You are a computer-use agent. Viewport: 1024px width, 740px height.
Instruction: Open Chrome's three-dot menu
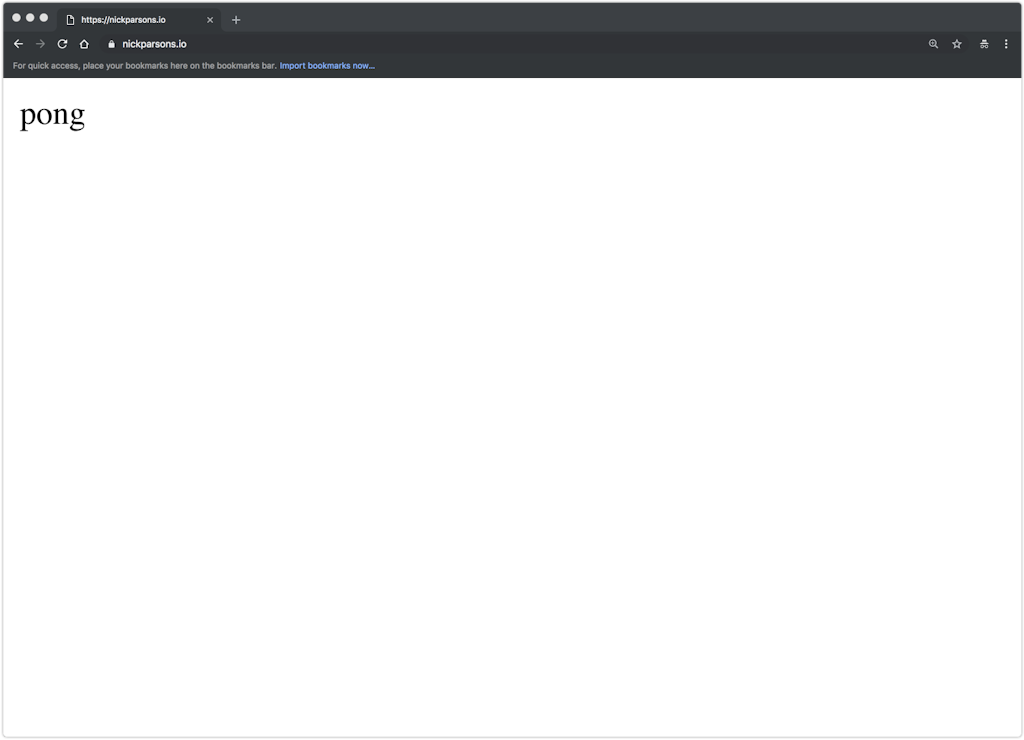tap(1006, 44)
